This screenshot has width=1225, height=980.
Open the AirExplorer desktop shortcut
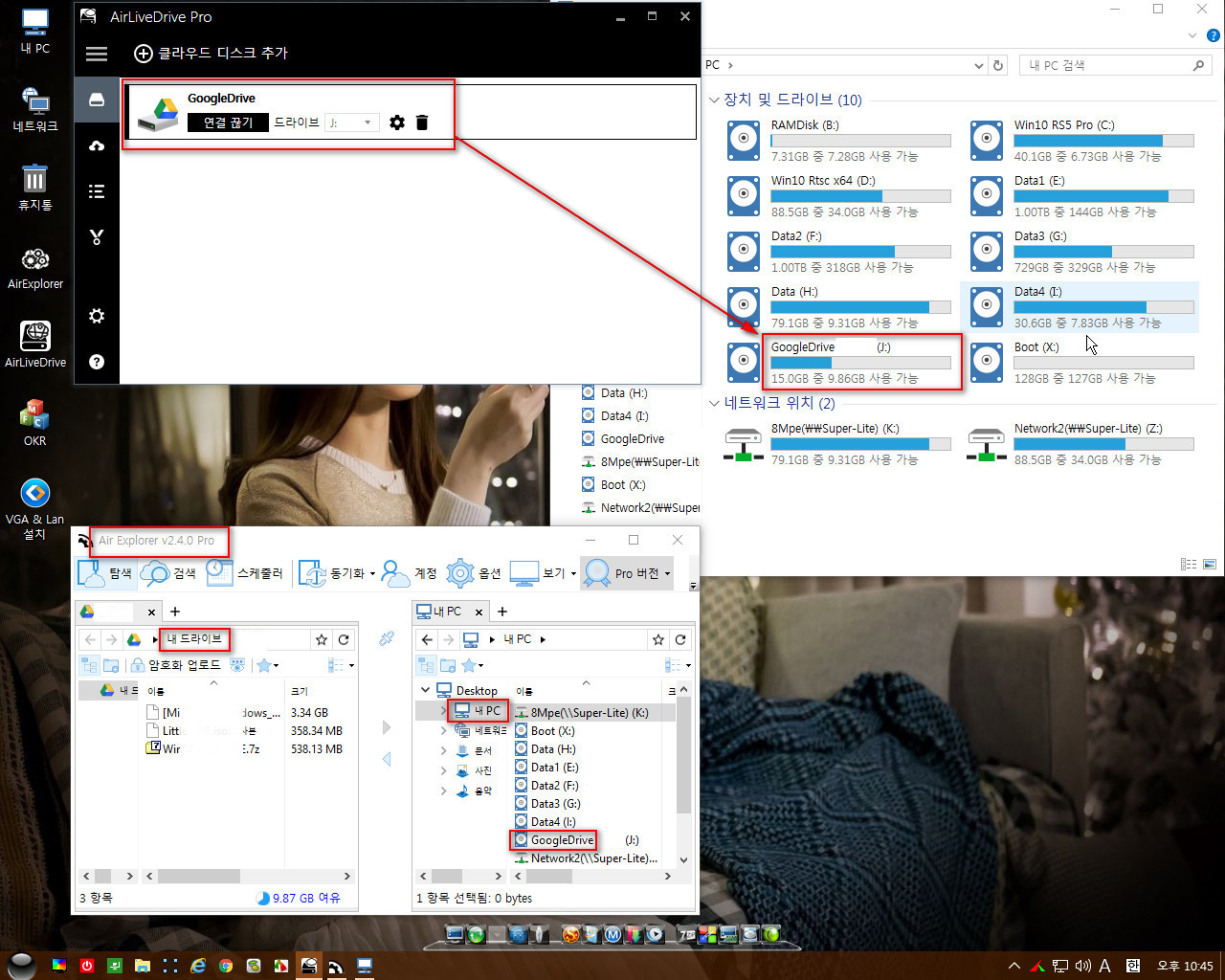[x=35, y=268]
